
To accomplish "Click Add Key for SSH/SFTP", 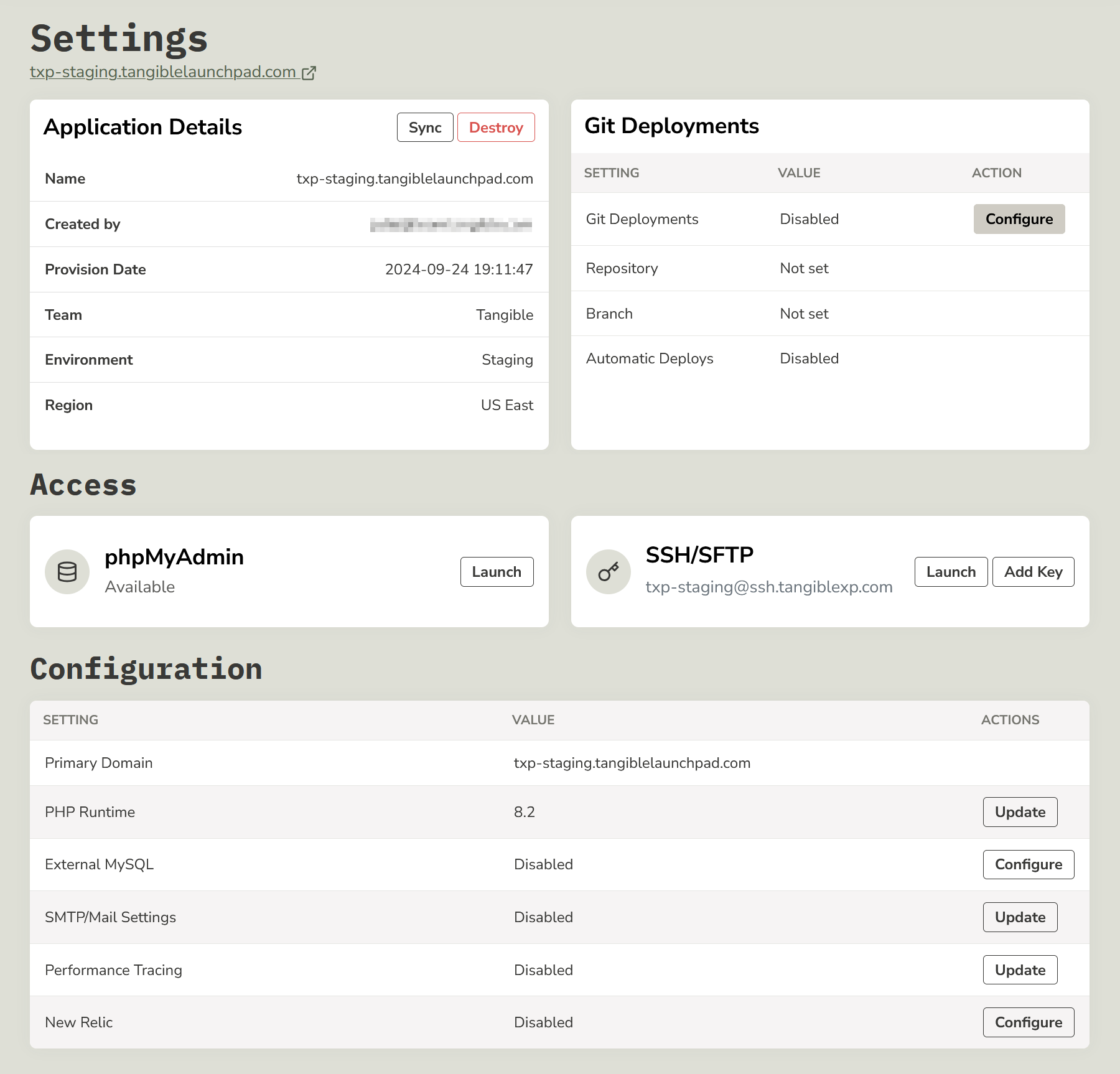I will pos(1032,572).
